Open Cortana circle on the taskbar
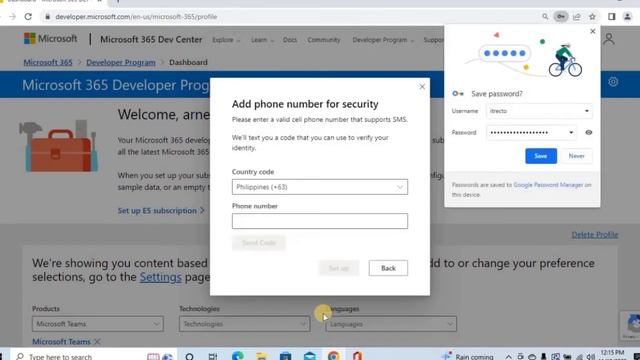This screenshot has width=640, height=360. pyautogui.click(x=189, y=356)
